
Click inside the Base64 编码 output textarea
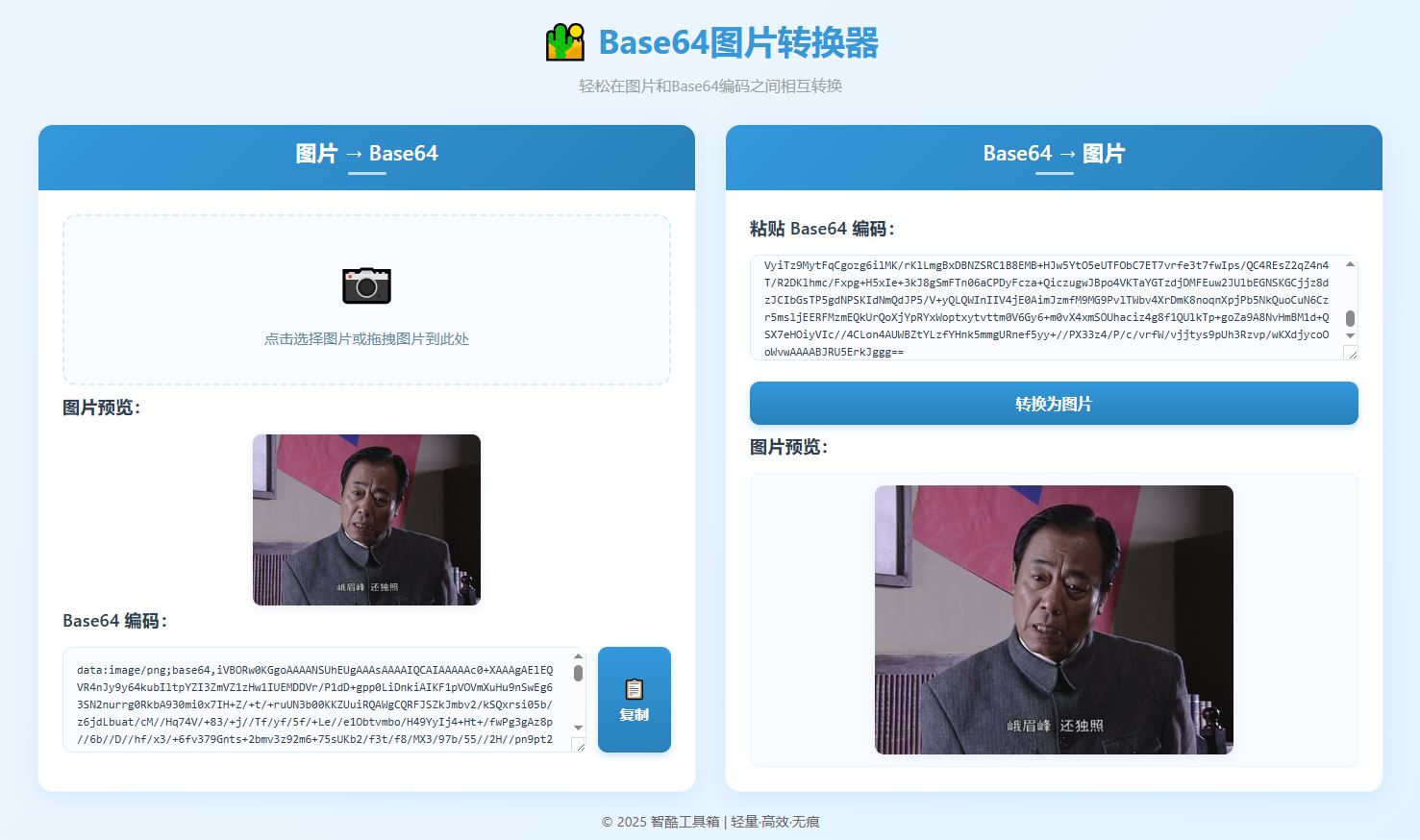324,700
